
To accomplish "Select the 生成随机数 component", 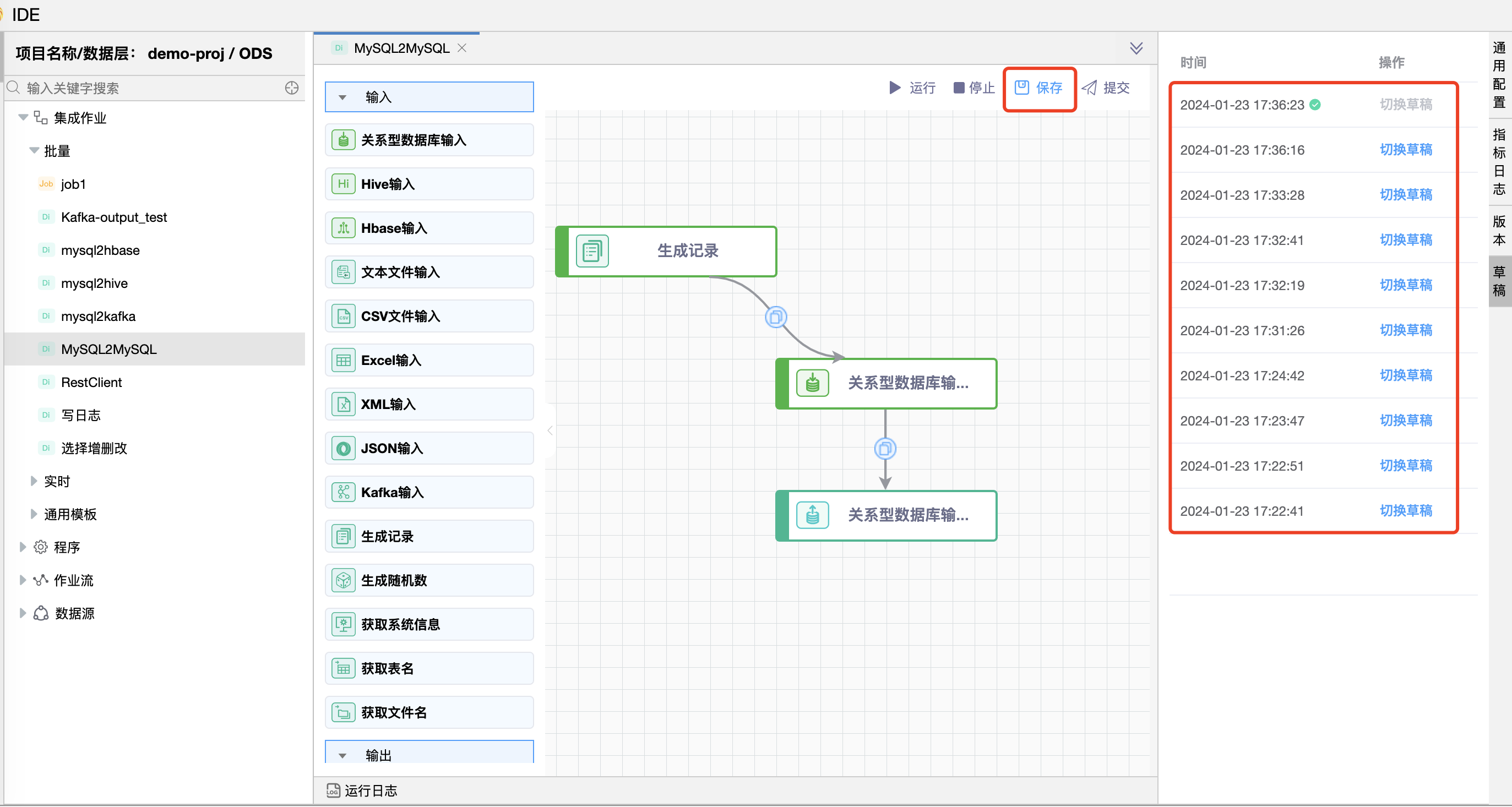I will click(429, 580).
